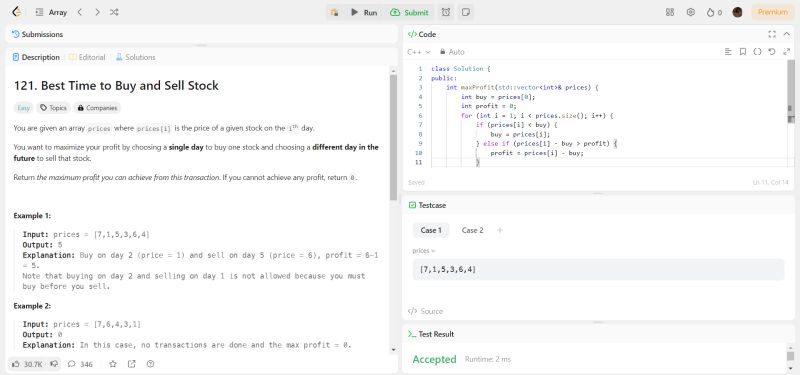Switch to the Solutions tab
This screenshot has width=800, height=375.
coord(135,57)
